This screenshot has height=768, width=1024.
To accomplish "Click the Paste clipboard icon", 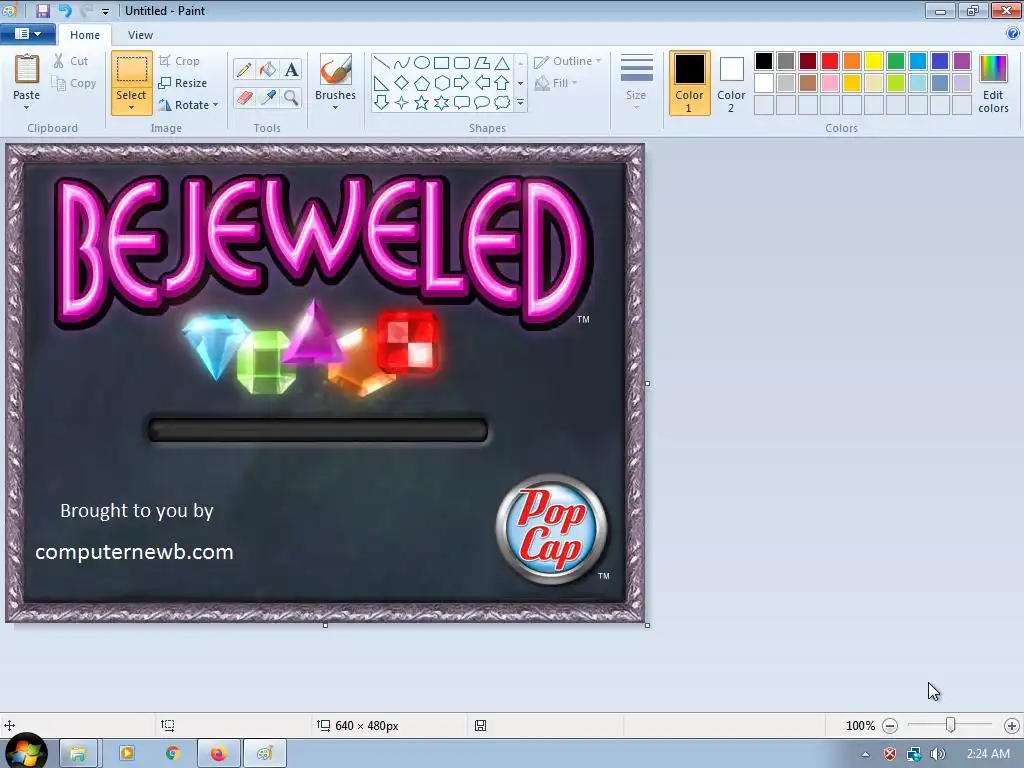I will click(27, 69).
